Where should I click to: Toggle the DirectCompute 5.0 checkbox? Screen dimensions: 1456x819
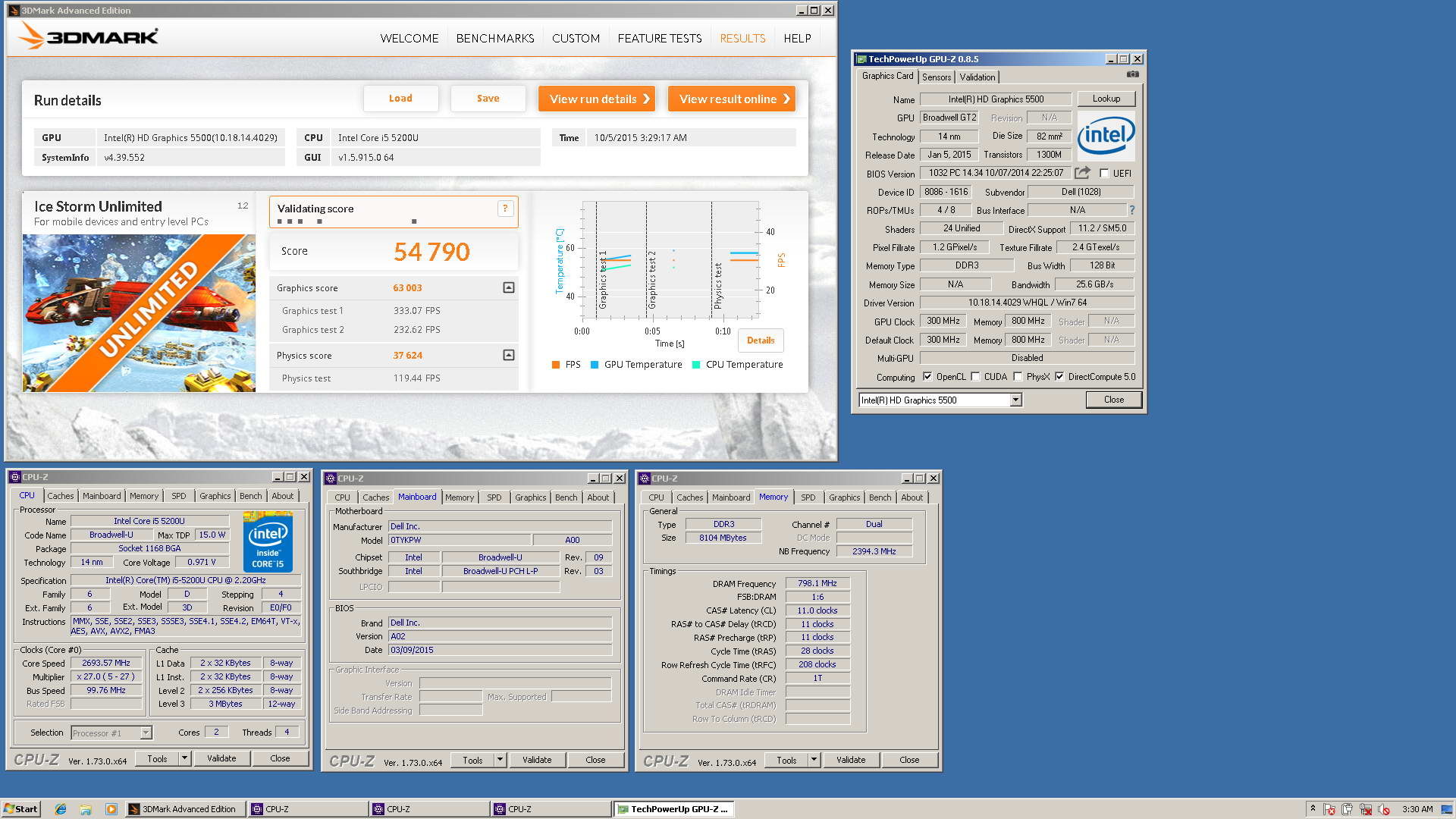(x=1059, y=377)
